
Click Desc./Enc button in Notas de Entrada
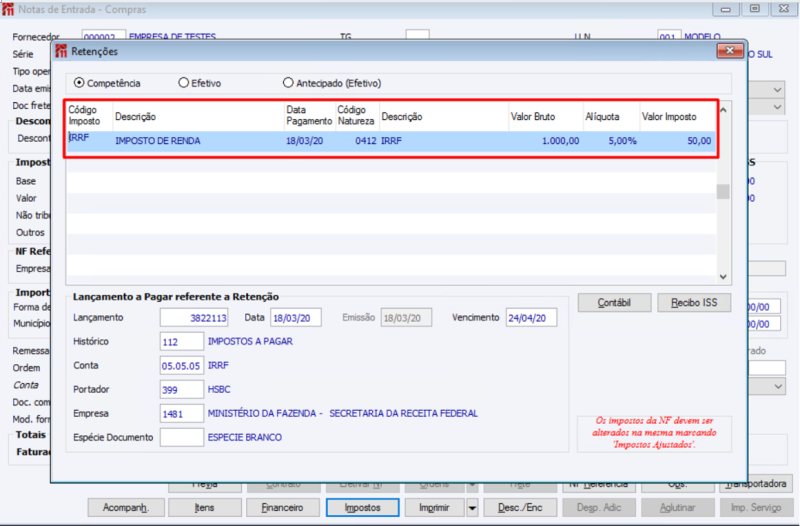pyautogui.click(x=520, y=508)
